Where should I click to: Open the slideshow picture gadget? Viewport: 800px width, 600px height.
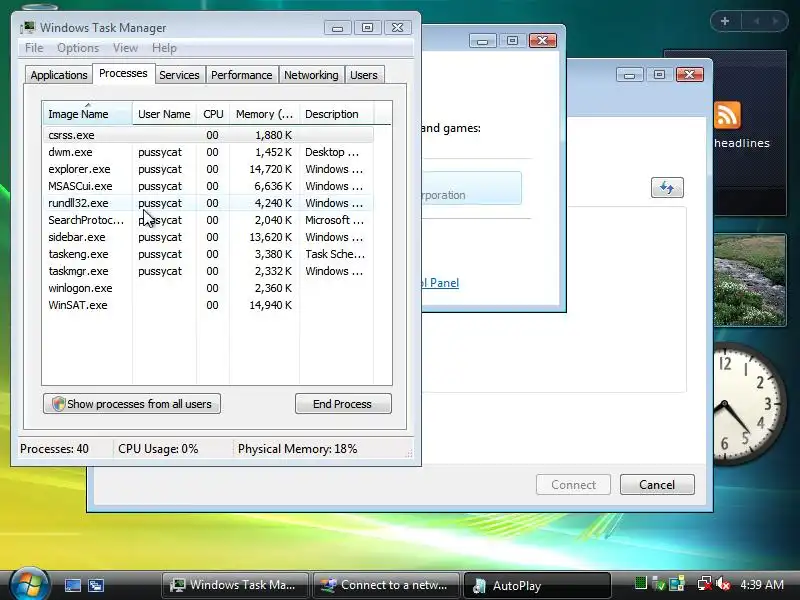(x=750, y=280)
